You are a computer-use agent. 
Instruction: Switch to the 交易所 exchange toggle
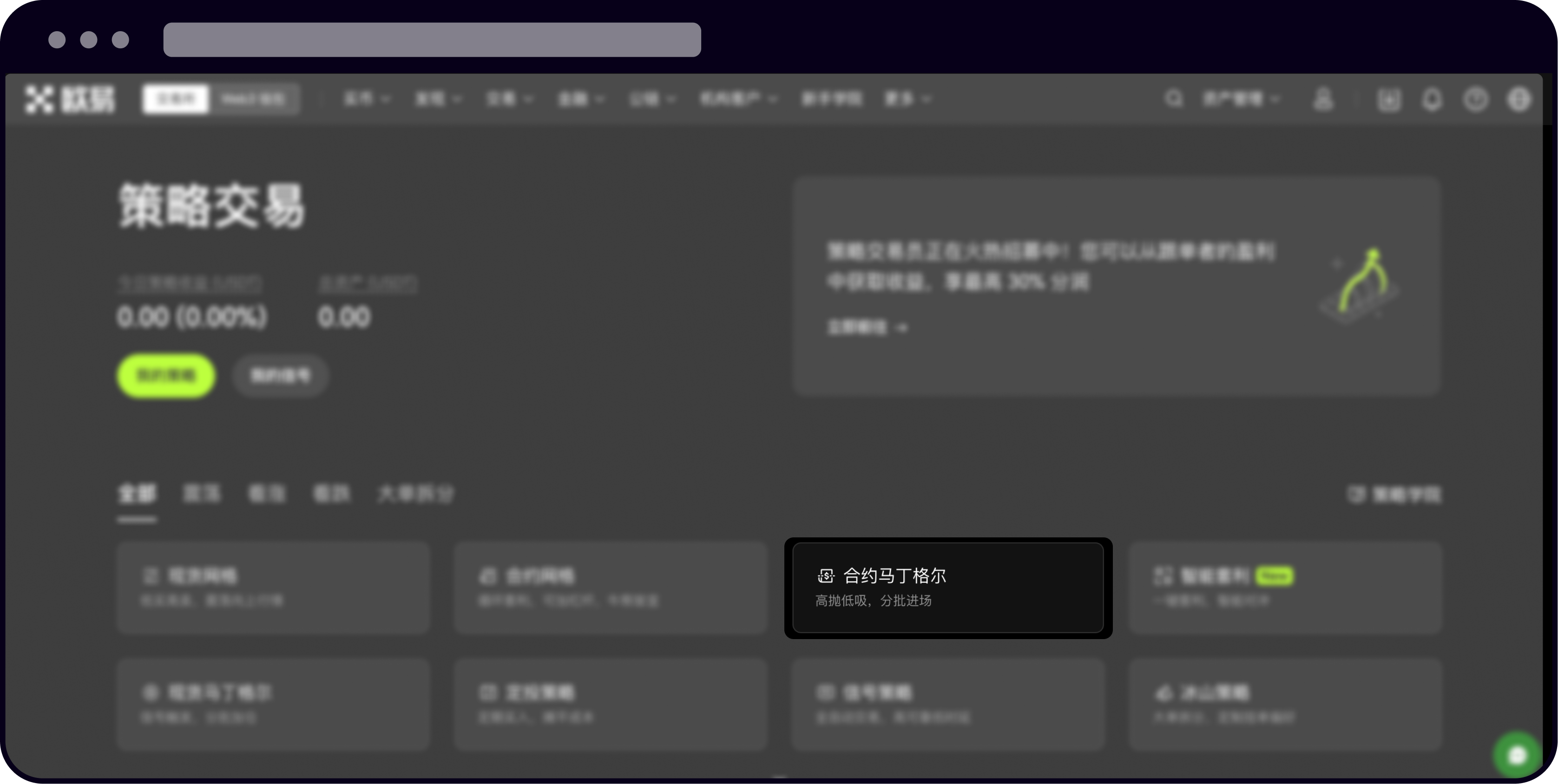point(175,99)
